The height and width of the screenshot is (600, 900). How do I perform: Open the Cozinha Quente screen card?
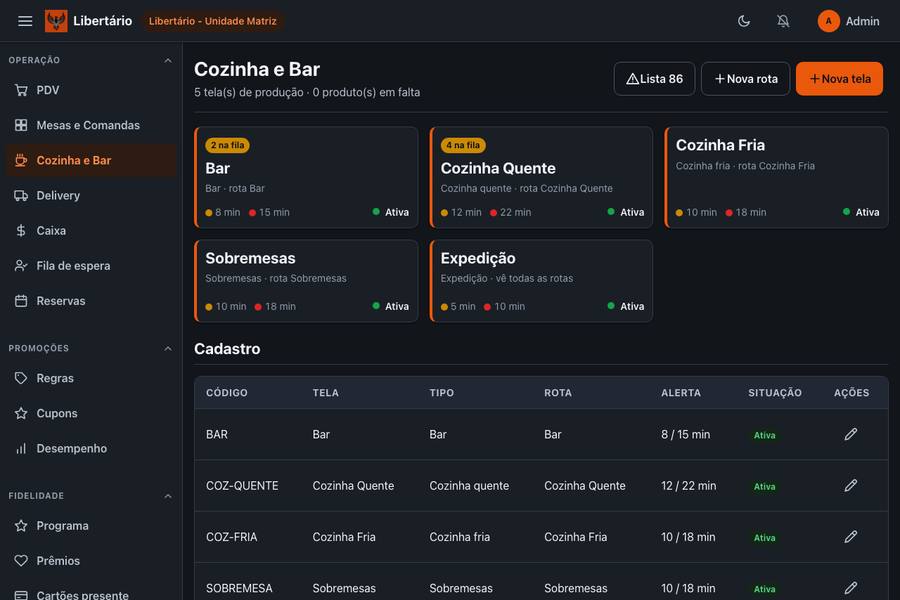coord(541,177)
